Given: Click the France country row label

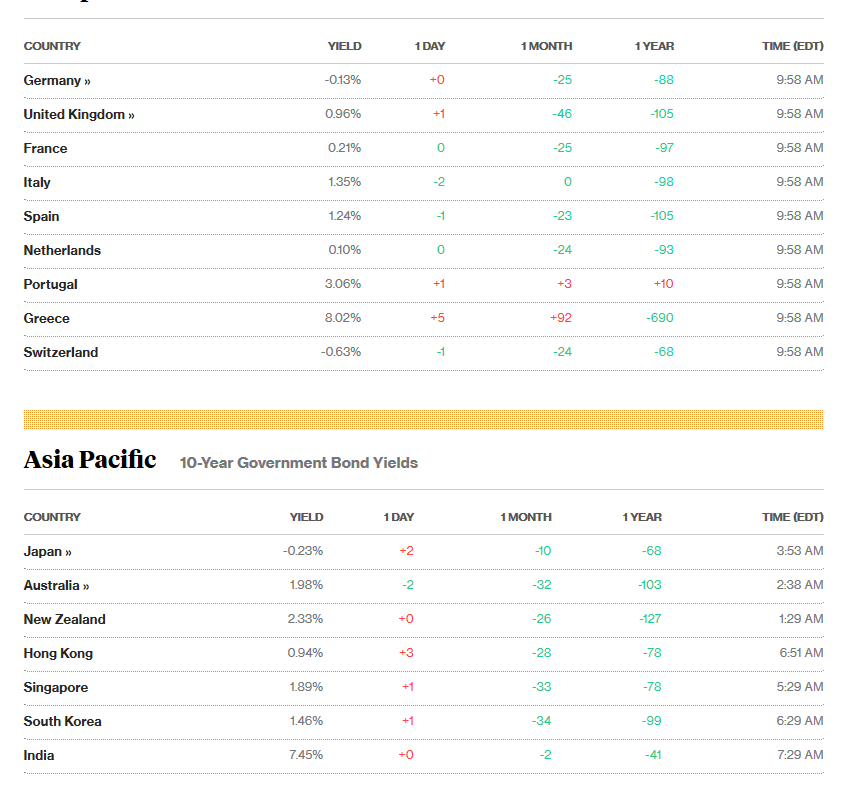Looking at the screenshot, I should 45,148.
